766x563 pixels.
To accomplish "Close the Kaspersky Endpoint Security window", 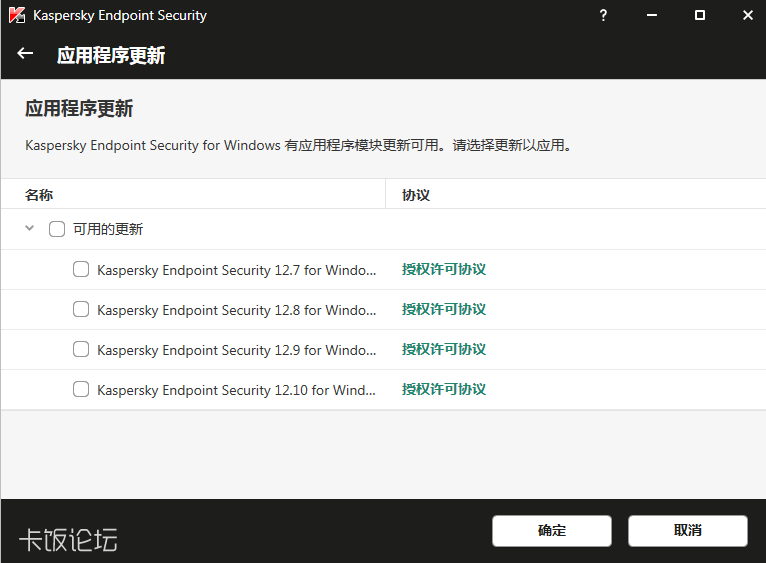I will click(x=747, y=15).
